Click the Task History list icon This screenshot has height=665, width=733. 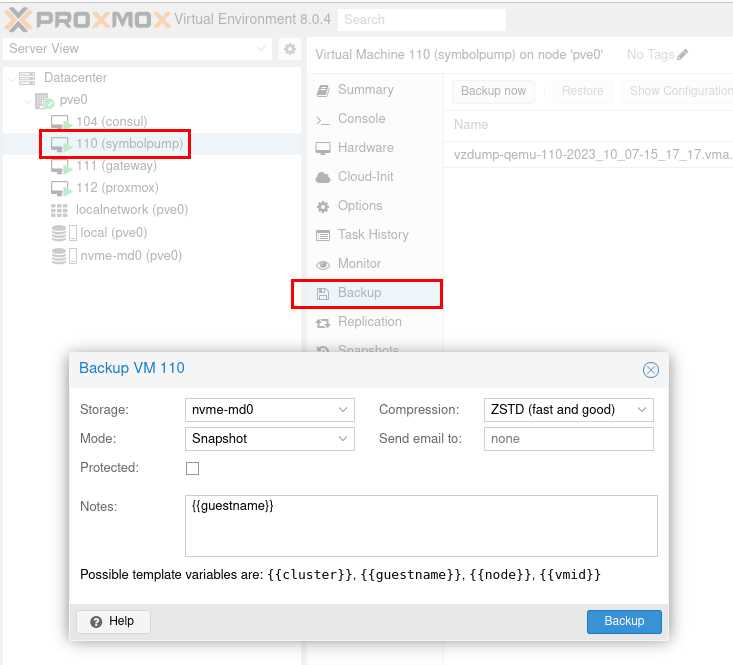tap(323, 236)
